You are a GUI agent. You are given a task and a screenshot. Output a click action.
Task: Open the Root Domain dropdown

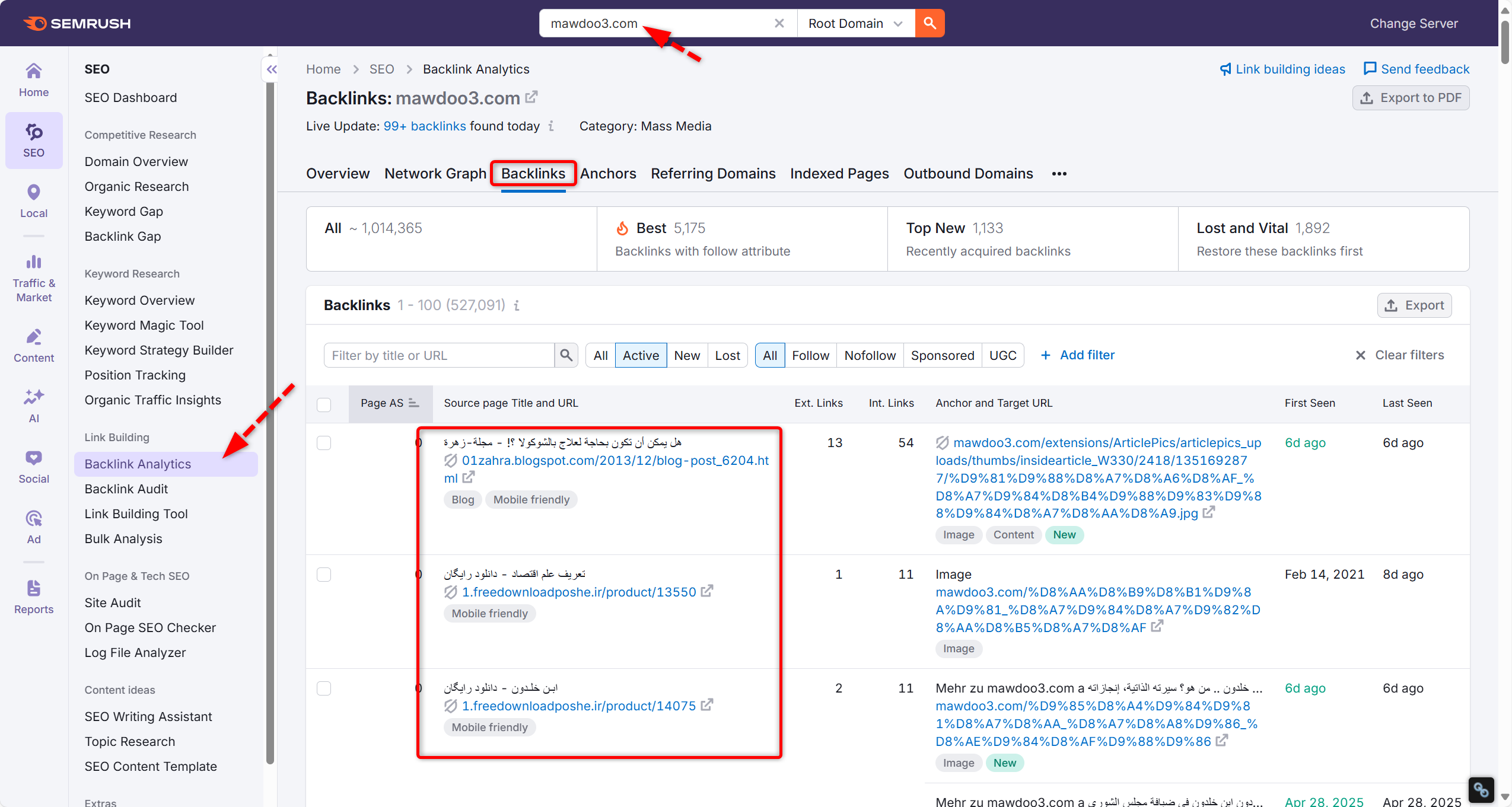(855, 23)
